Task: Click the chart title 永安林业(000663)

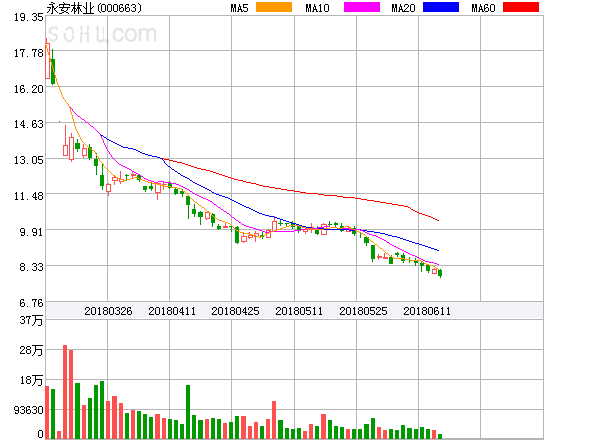Action: point(94,8)
